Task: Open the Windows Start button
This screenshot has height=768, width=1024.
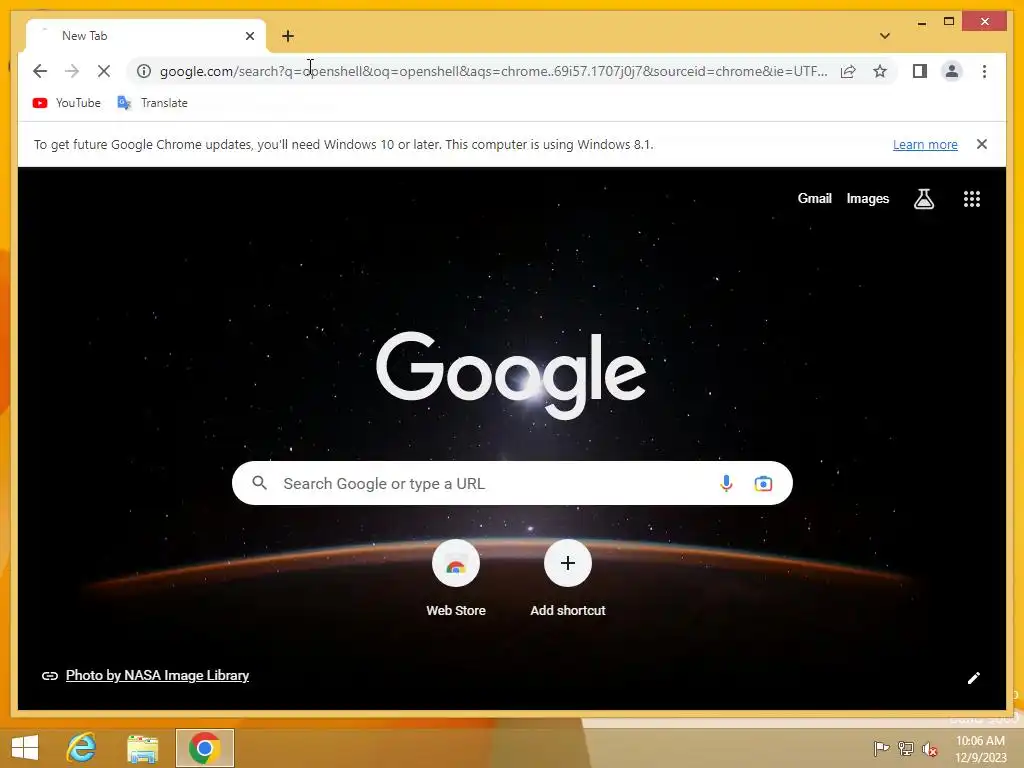Action: [x=25, y=748]
